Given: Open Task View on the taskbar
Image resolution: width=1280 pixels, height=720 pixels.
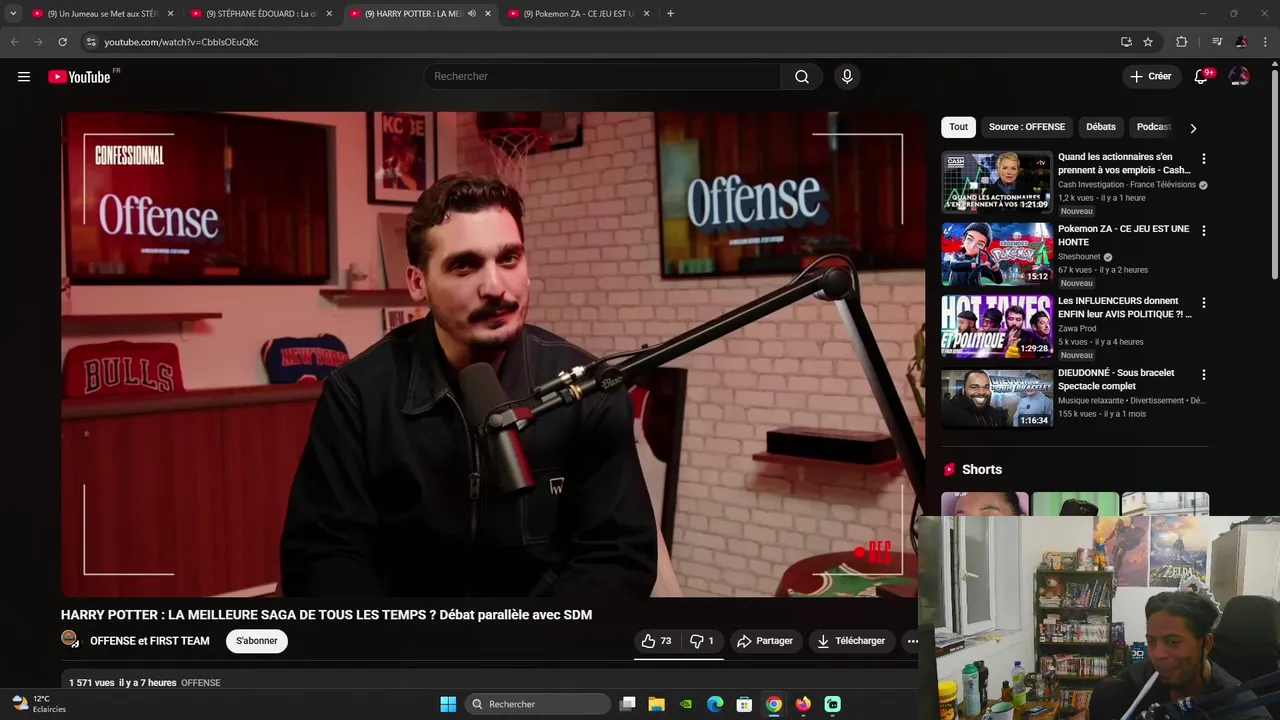Looking at the screenshot, I should (x=627, y=704).
